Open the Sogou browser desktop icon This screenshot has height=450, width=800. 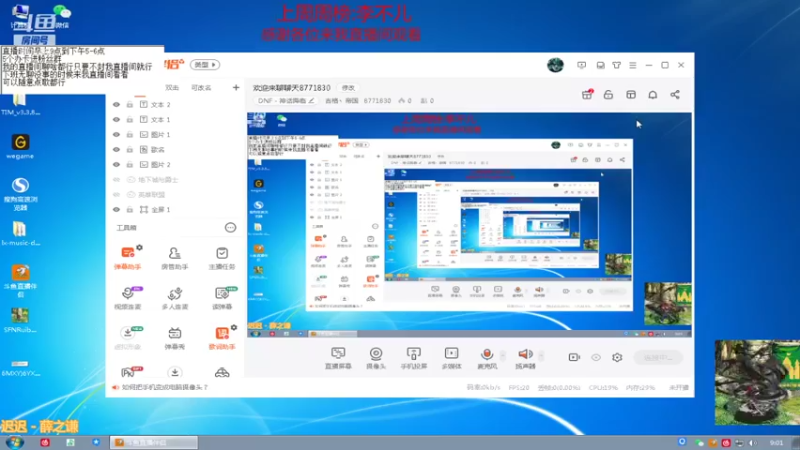(x=20, y=193)
